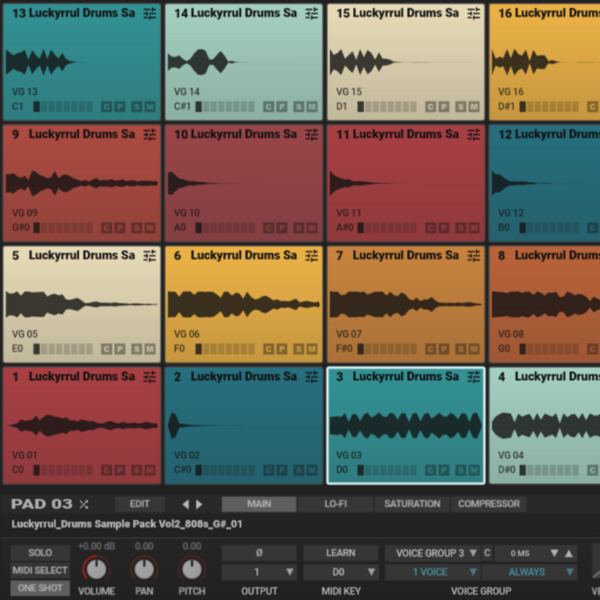Select pad 2 waveform

[207, 425]
